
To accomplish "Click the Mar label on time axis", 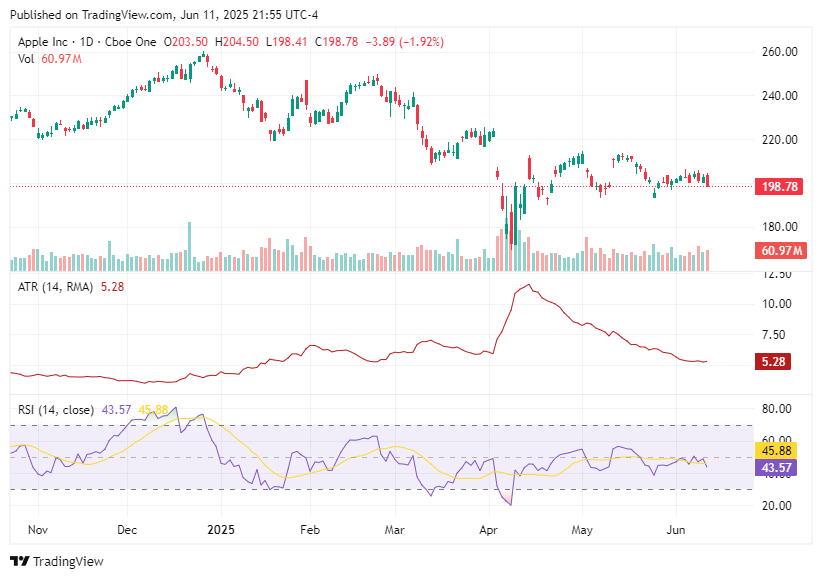I will click(x=394, y=530).
